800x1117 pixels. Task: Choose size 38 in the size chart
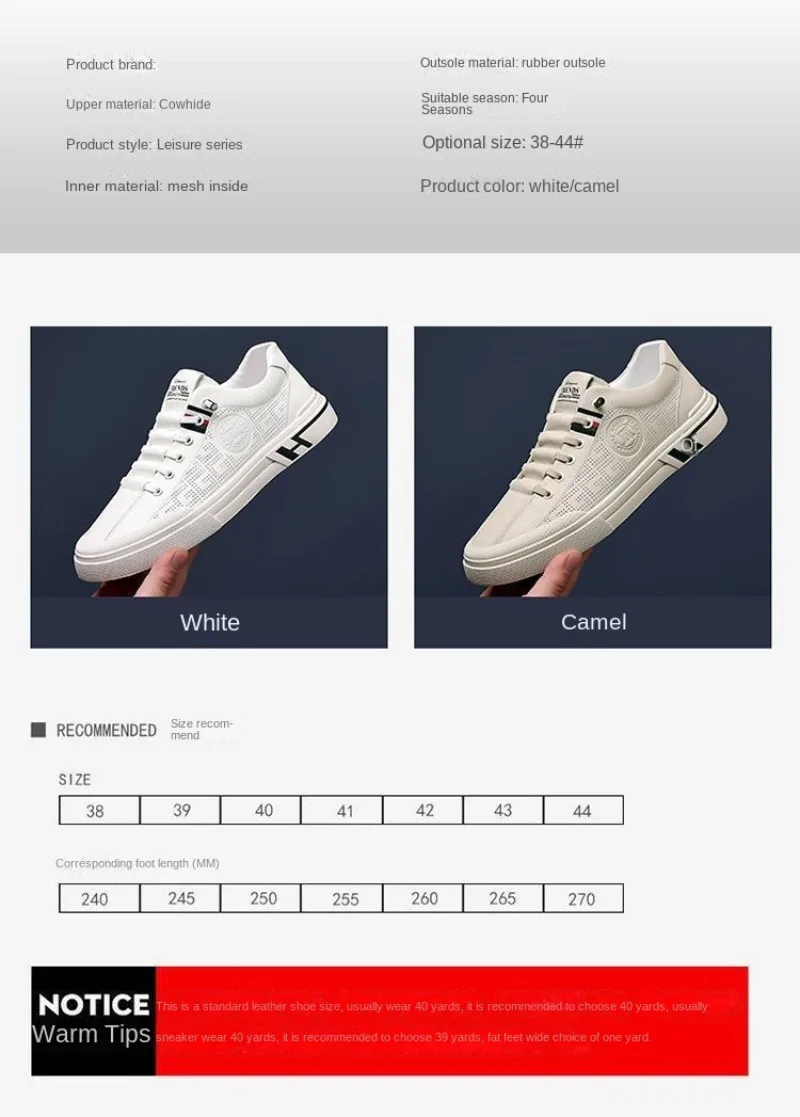[x=99, y=810]
